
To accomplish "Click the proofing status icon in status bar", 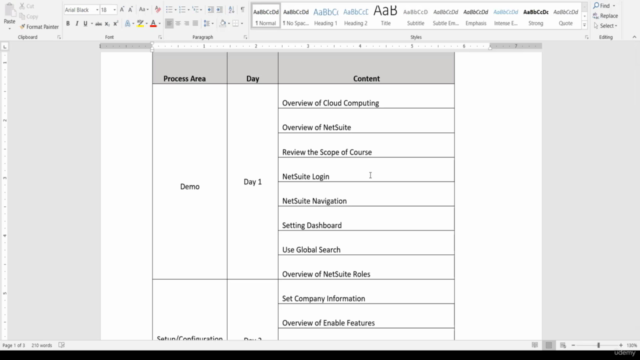I will pyautogui.click(x=61, y=345).
